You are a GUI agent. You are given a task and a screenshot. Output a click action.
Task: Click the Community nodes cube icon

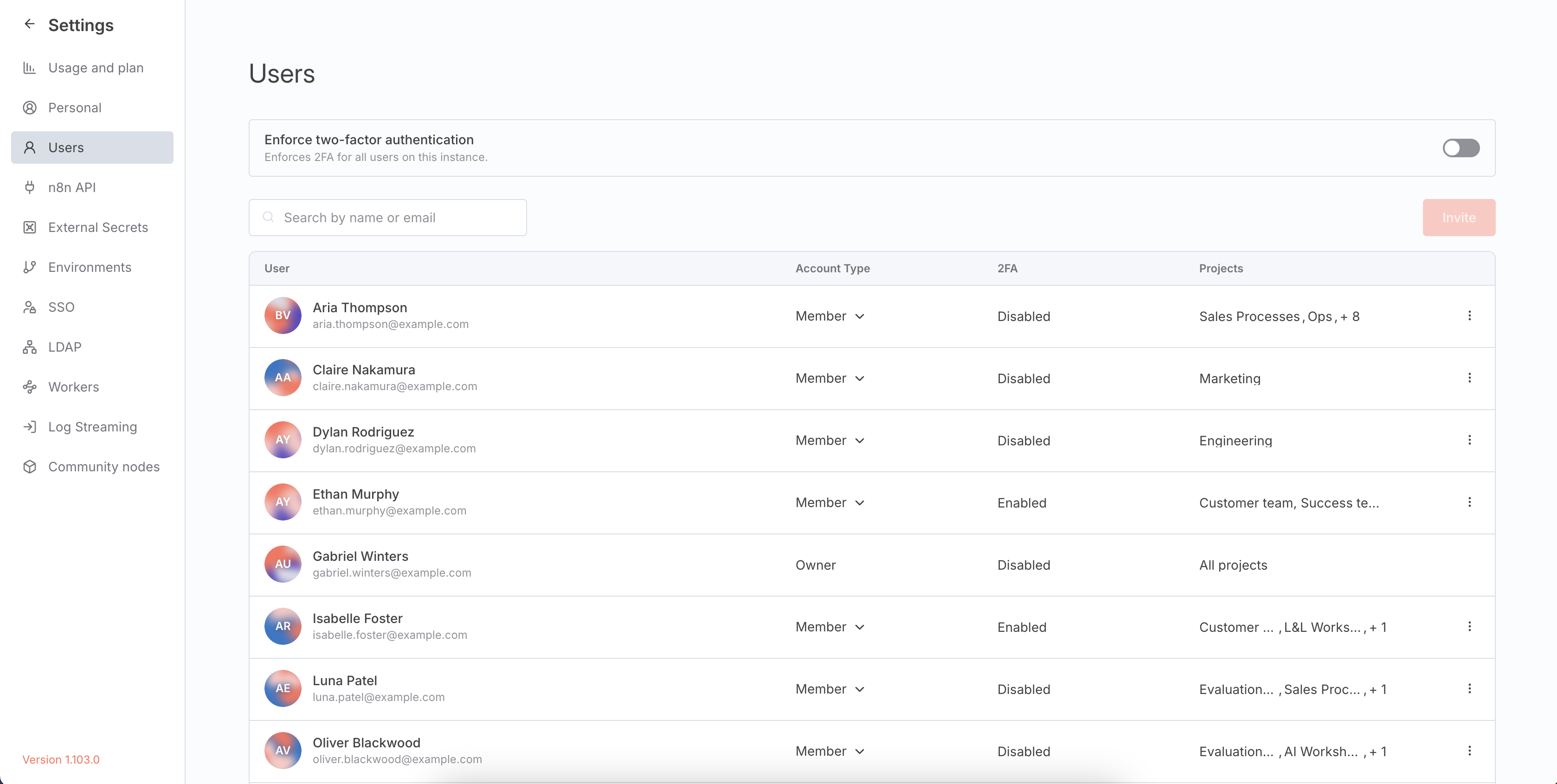pos(30,466)
